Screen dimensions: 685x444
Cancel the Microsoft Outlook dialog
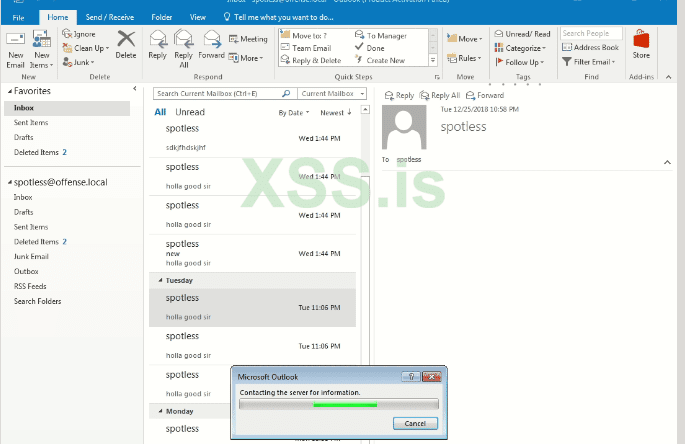click(x=415, y=423)
